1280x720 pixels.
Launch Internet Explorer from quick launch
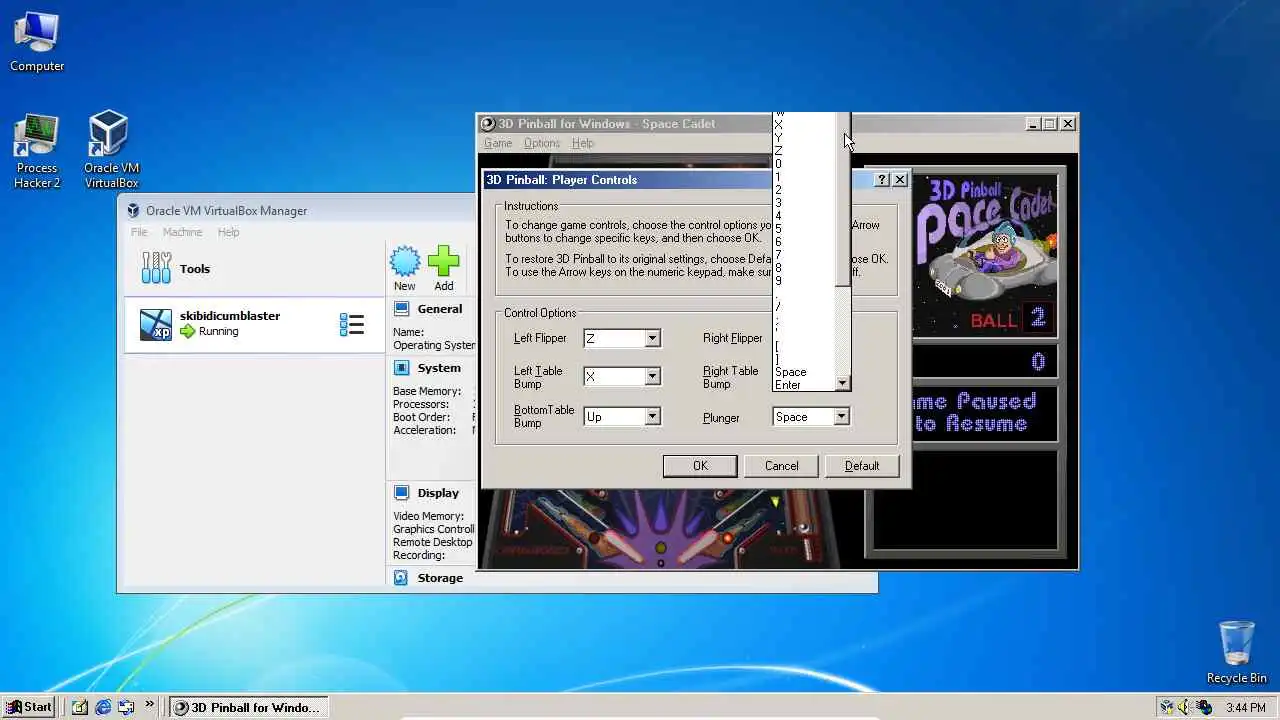click(x=103, y=707)
